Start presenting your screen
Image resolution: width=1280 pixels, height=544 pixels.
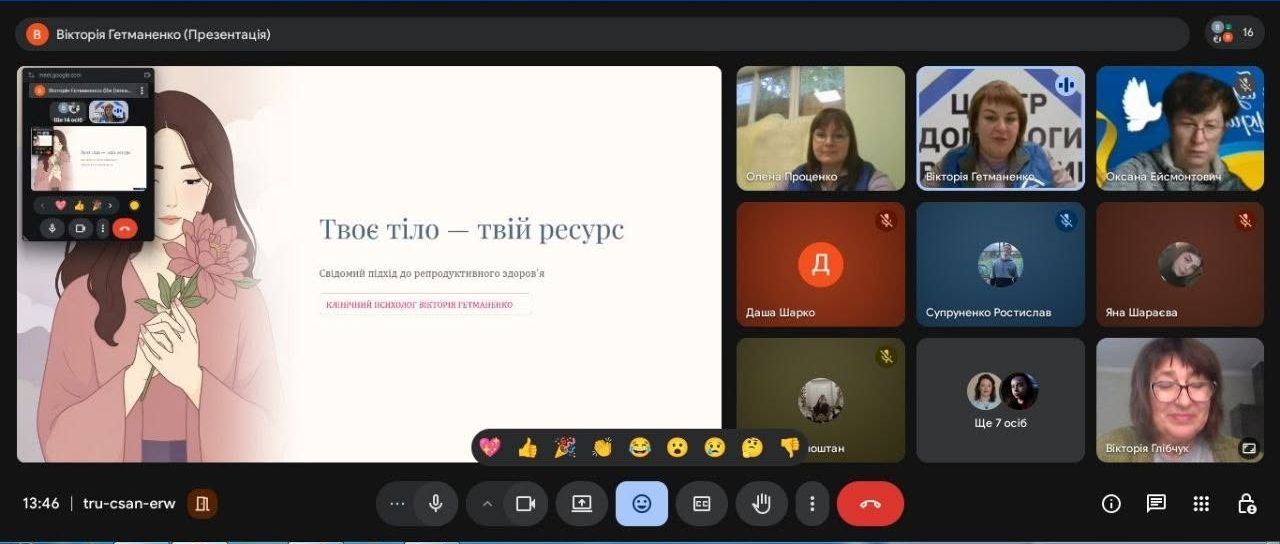[x=582, y=503]
